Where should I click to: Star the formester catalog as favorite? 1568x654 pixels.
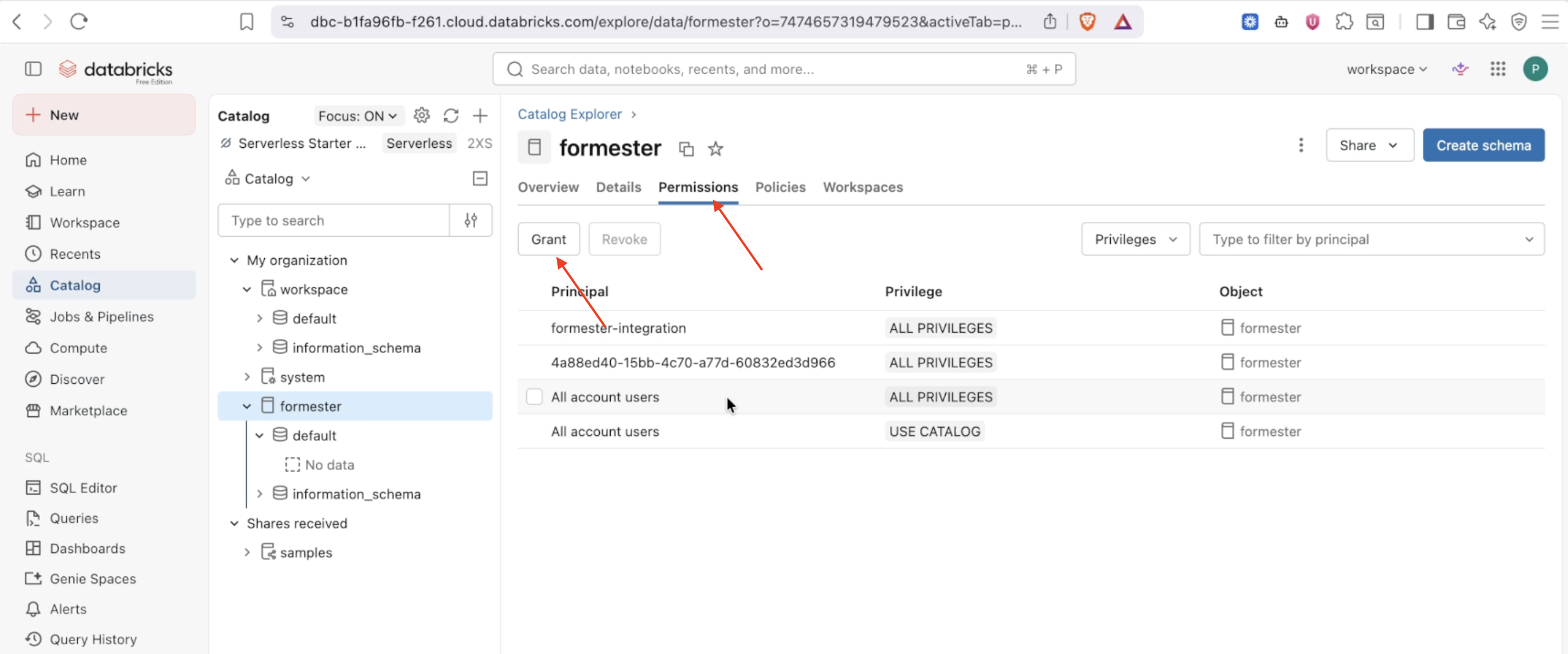click(x=716, y=148)
